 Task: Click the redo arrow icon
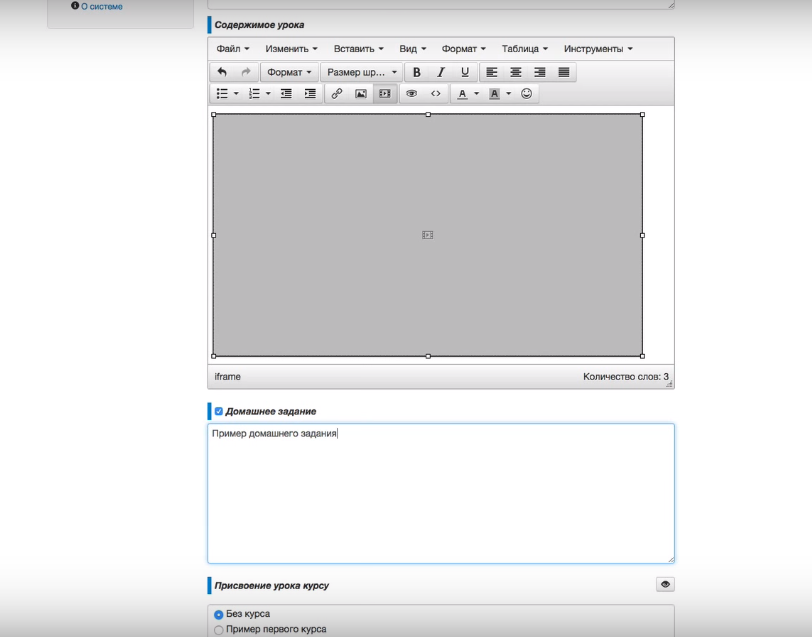coord(246,72)
